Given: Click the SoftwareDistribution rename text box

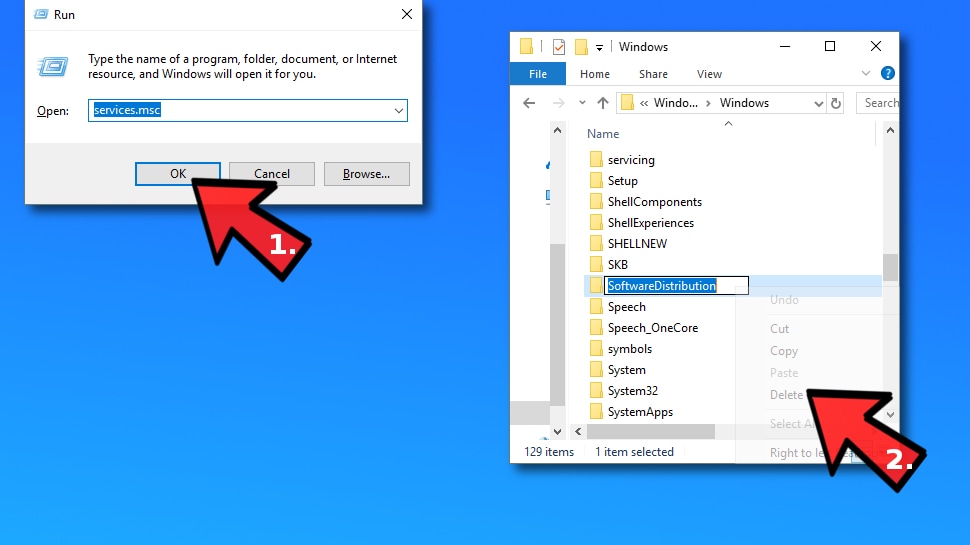Looking at the screenshot, I should [676, 286].
